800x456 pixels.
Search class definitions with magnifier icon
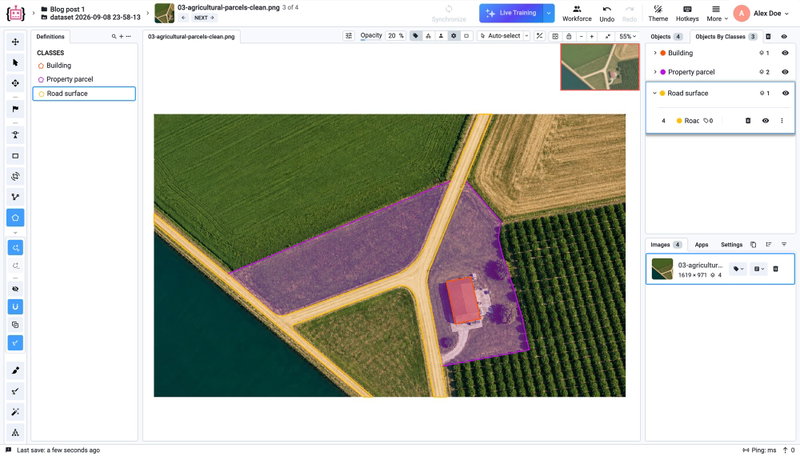(x=114, y=37)
